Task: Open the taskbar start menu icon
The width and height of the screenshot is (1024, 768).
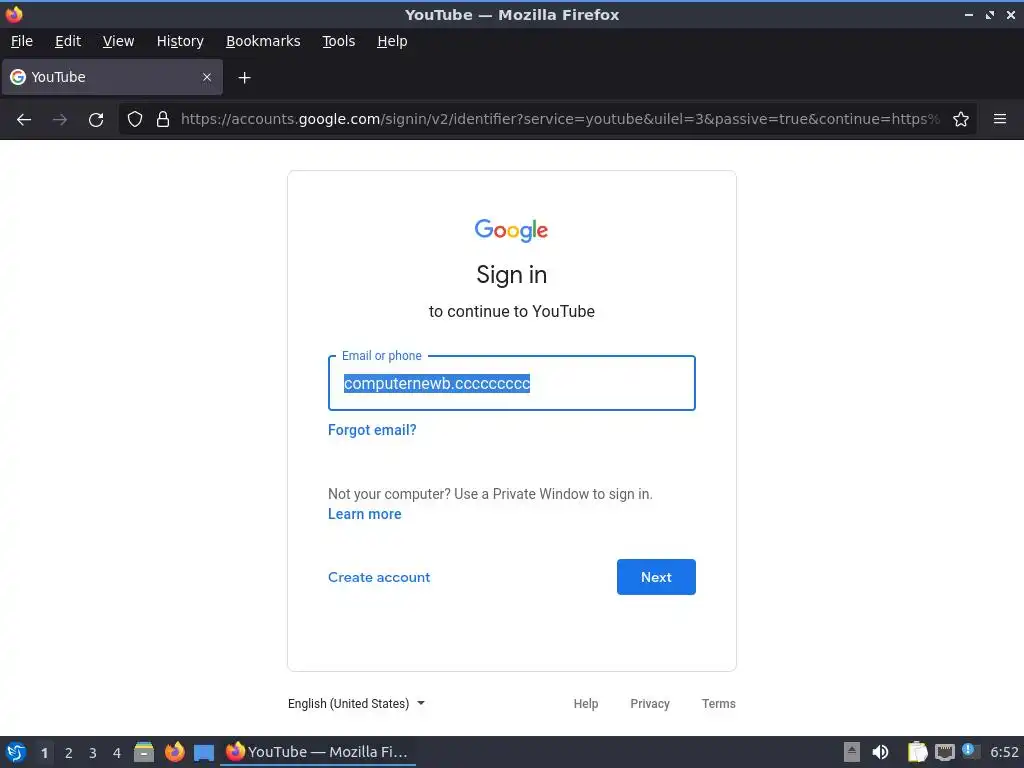Action: click(16, 752)
